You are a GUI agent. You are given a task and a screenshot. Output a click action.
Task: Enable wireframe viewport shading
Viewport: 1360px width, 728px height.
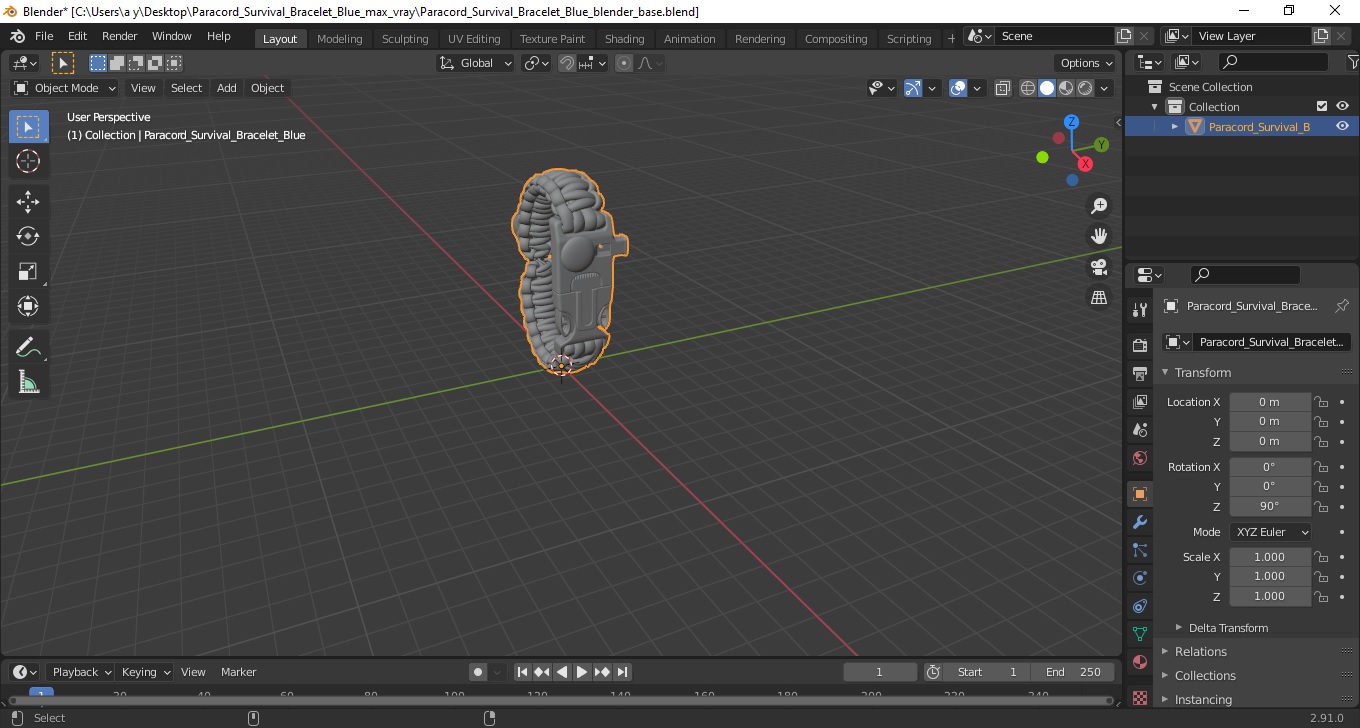1028,88
